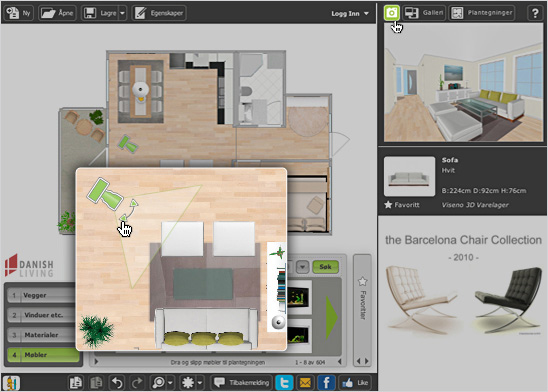The height and width of the screenshot is (392, 548).
Task: Open the Logg Inn dropdown
Action: (x=350, y=14)
